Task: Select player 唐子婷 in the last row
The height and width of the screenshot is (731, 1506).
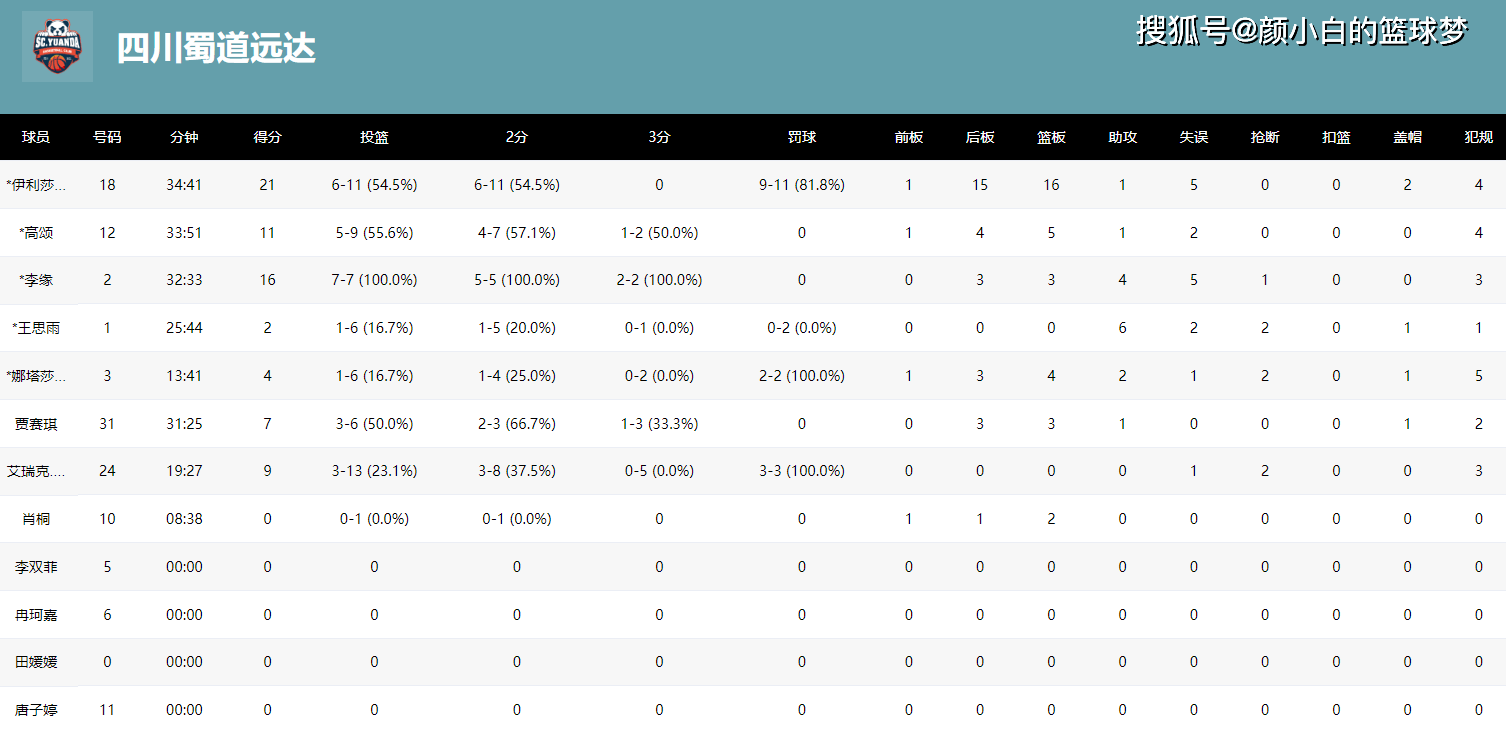Action: (x=36, y=710)
